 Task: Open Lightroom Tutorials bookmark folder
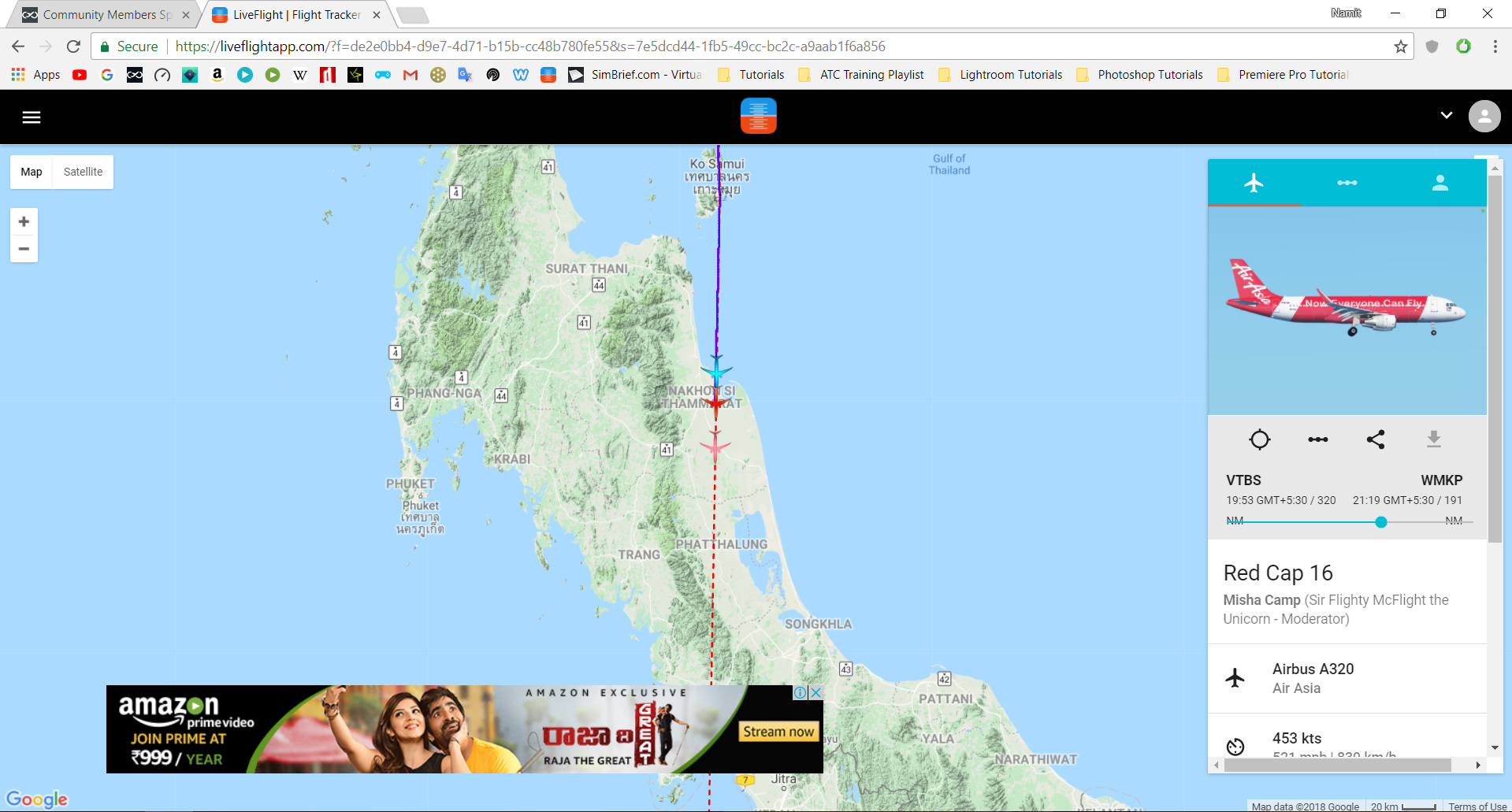point(1000,75)
